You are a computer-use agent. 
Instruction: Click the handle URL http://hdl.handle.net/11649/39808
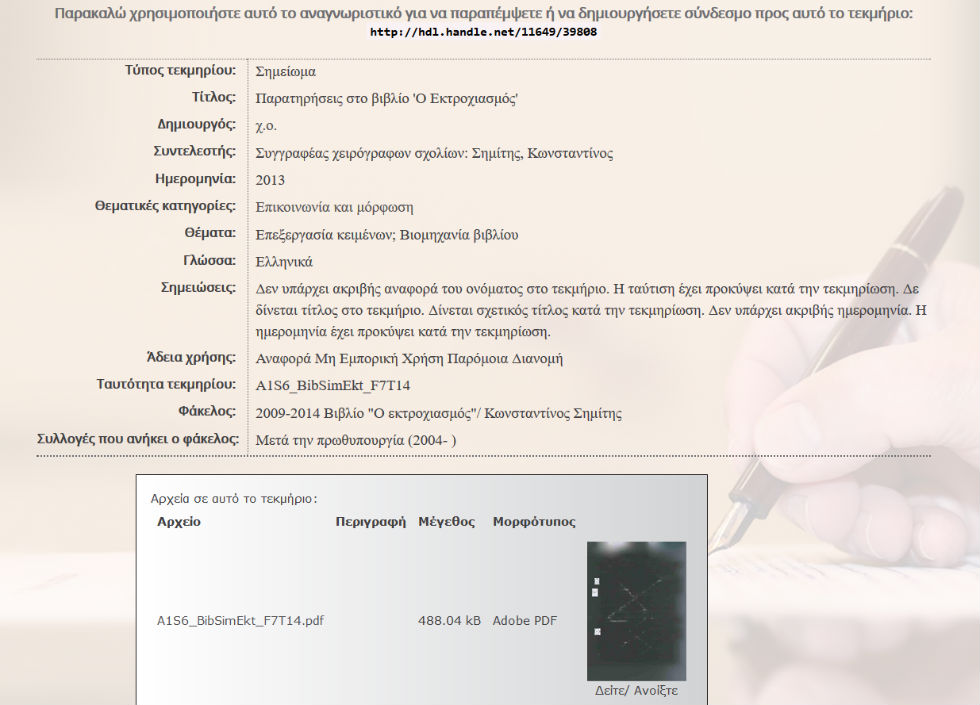(x=483, y=32)
